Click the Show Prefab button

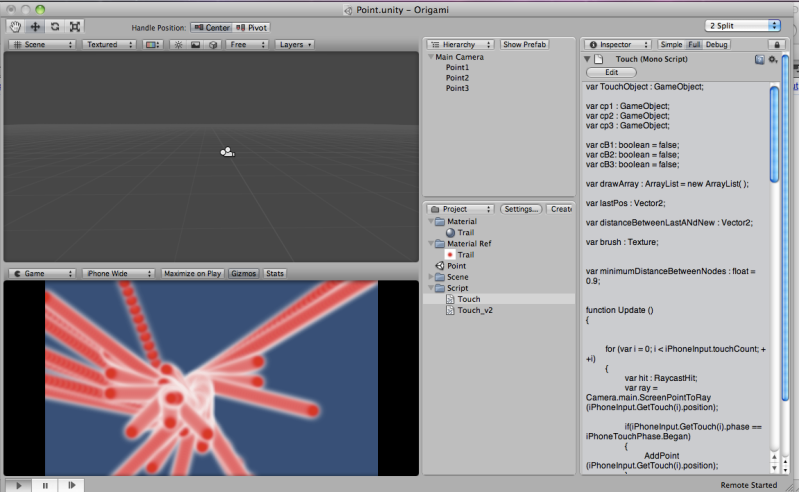click(x=524, y=45)
